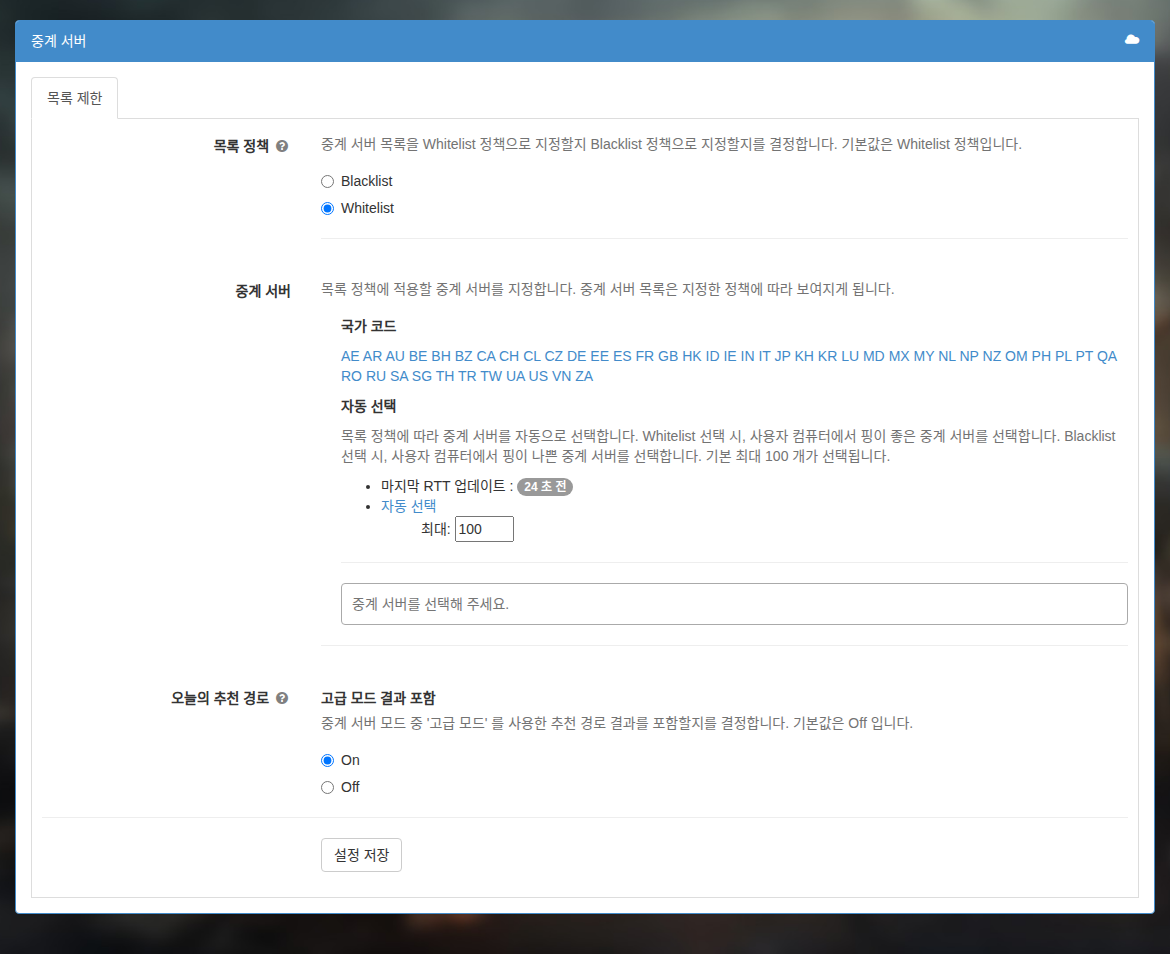Select the ZA country code link
Image resolution: width=1170 pixels, height=954 pixels.
[x=584, y=376]
